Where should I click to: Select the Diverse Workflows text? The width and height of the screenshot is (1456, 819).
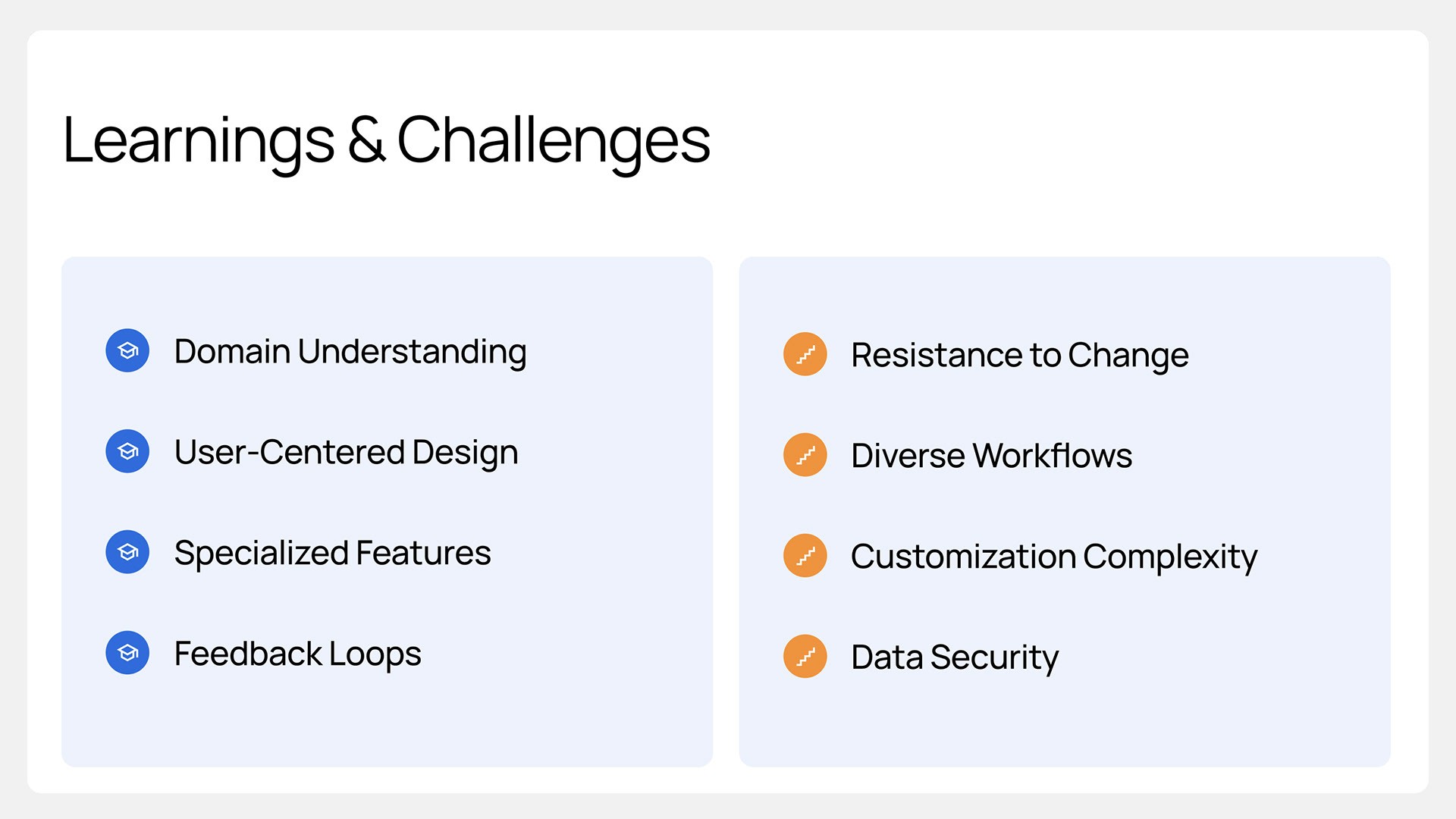(x=992, y=456)
